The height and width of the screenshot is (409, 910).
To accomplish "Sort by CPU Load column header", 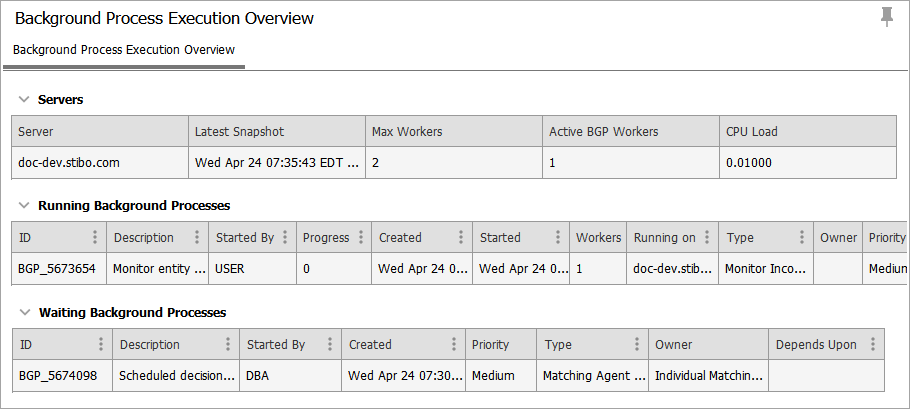I will coord(751,132).
